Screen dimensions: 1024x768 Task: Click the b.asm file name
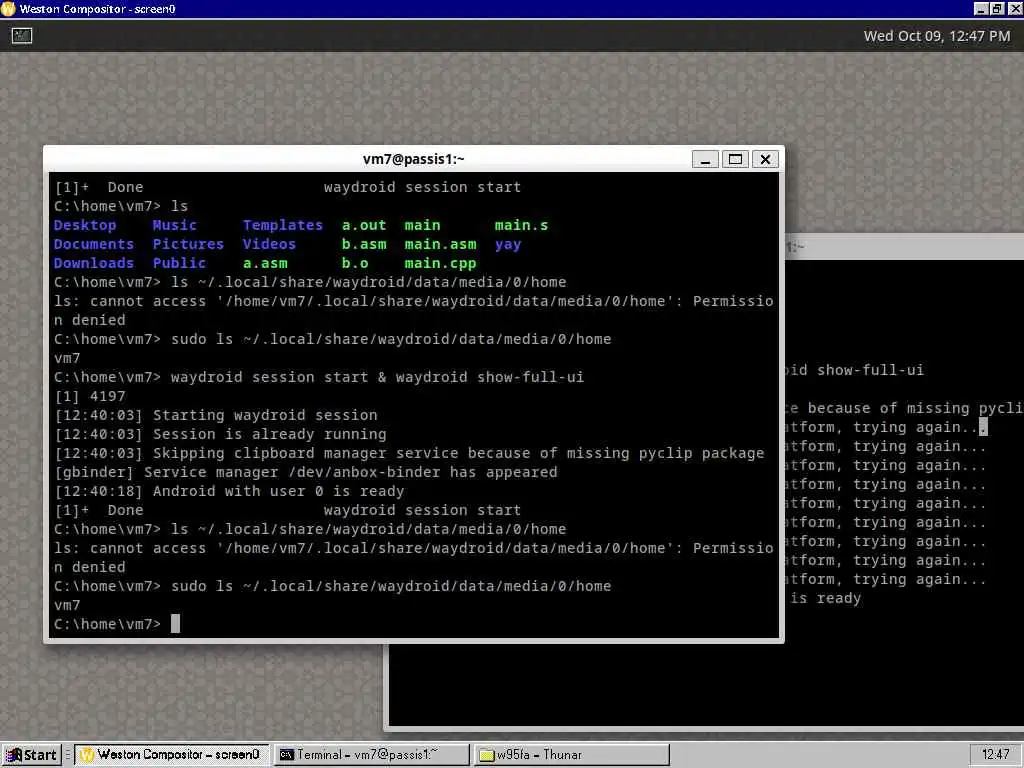click(364, 244)
